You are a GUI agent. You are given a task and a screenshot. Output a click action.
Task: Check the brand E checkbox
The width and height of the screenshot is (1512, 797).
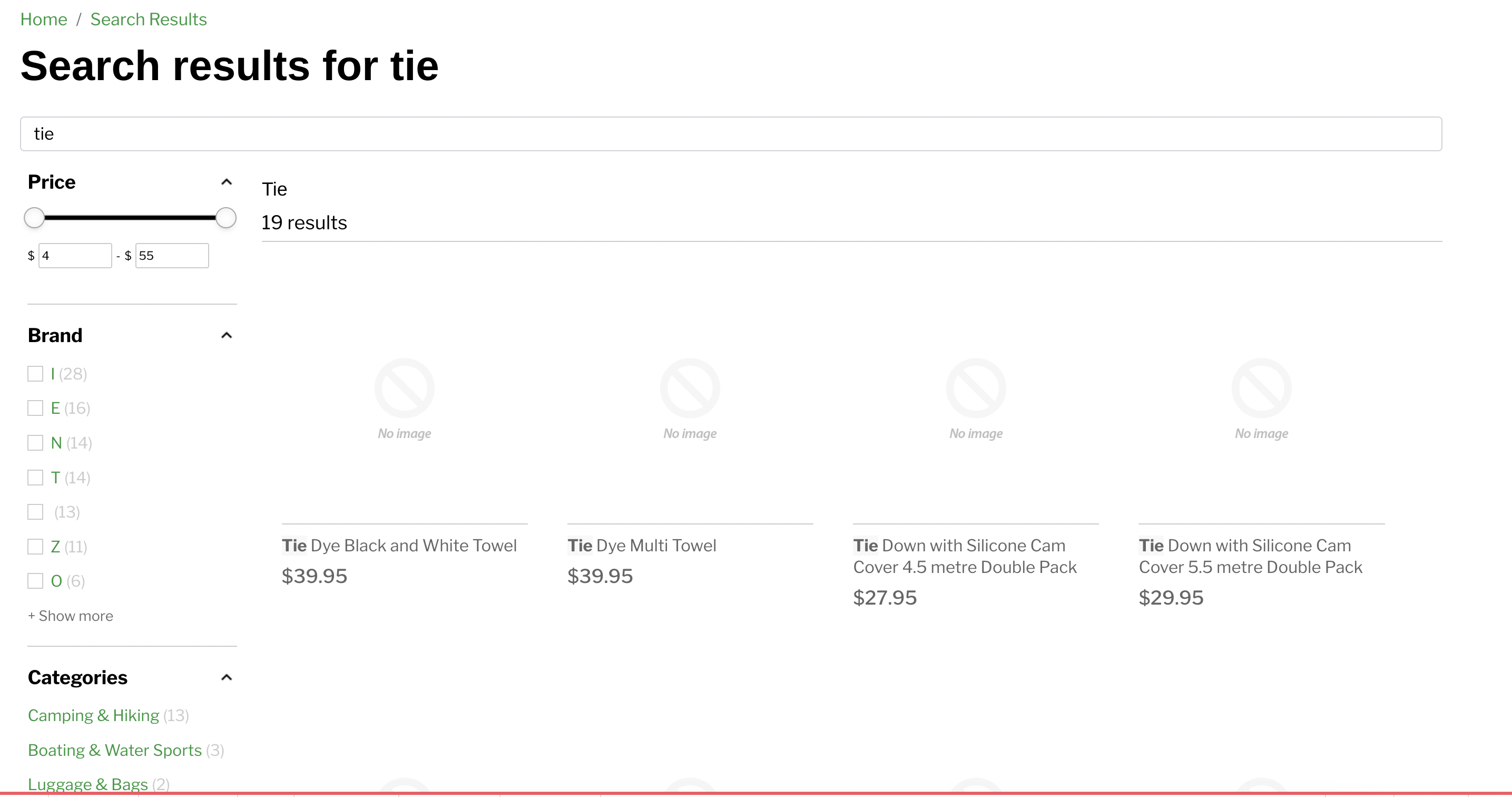tap(35, 408)
